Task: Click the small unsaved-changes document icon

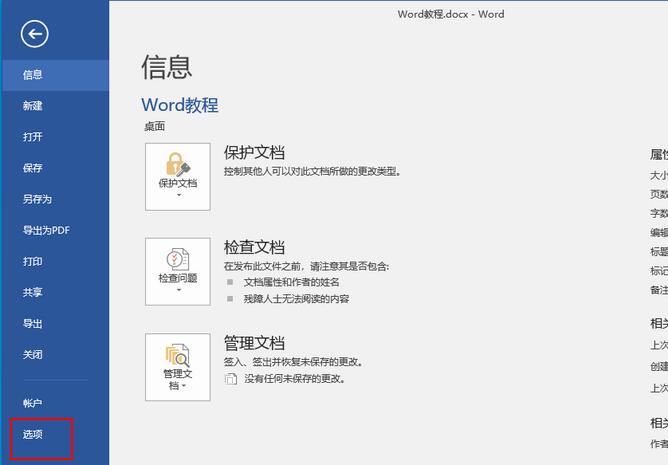Action: coord(231,378)
